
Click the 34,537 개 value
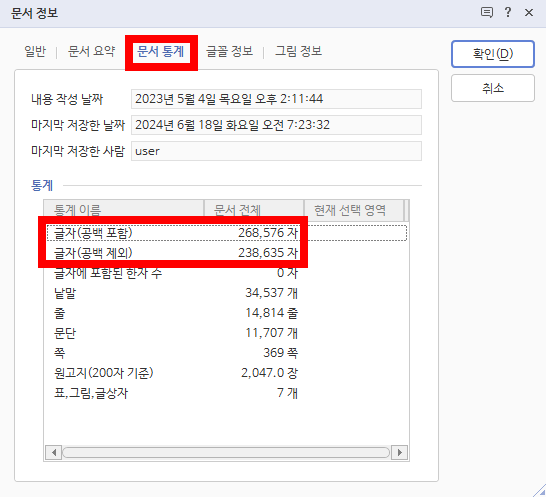coord(271,293)
